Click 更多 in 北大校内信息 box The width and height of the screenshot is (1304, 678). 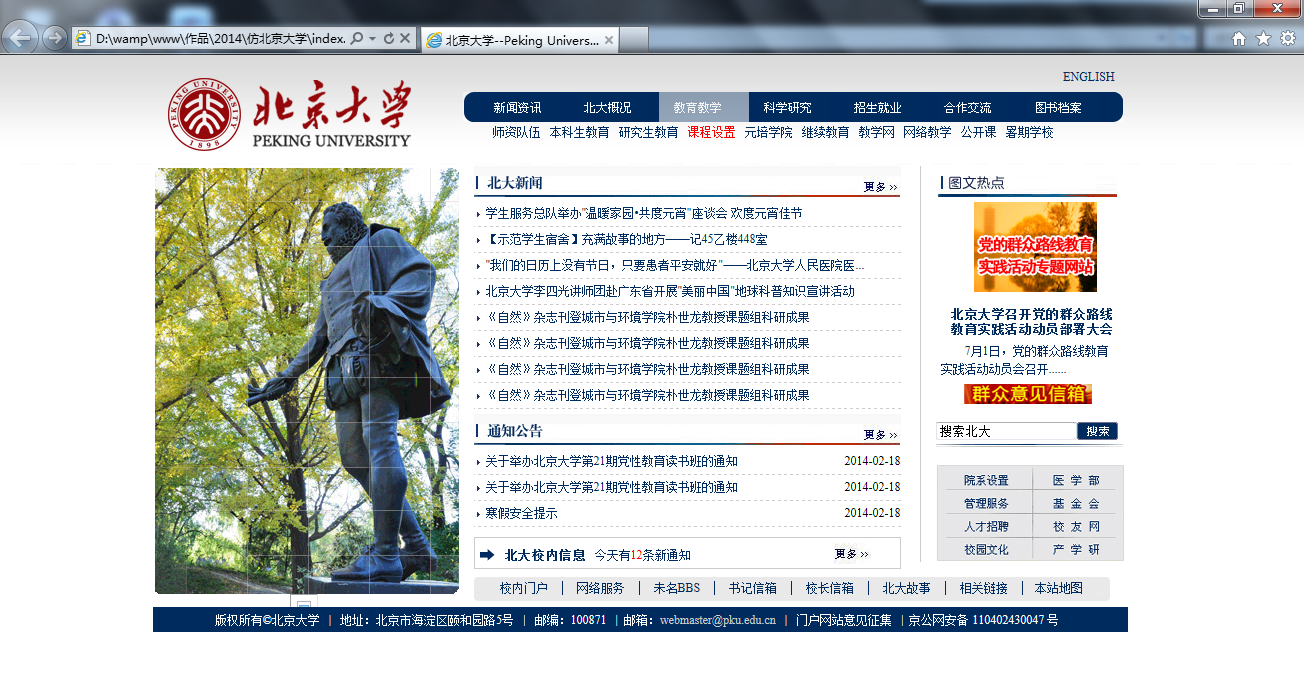pos(851,553)
